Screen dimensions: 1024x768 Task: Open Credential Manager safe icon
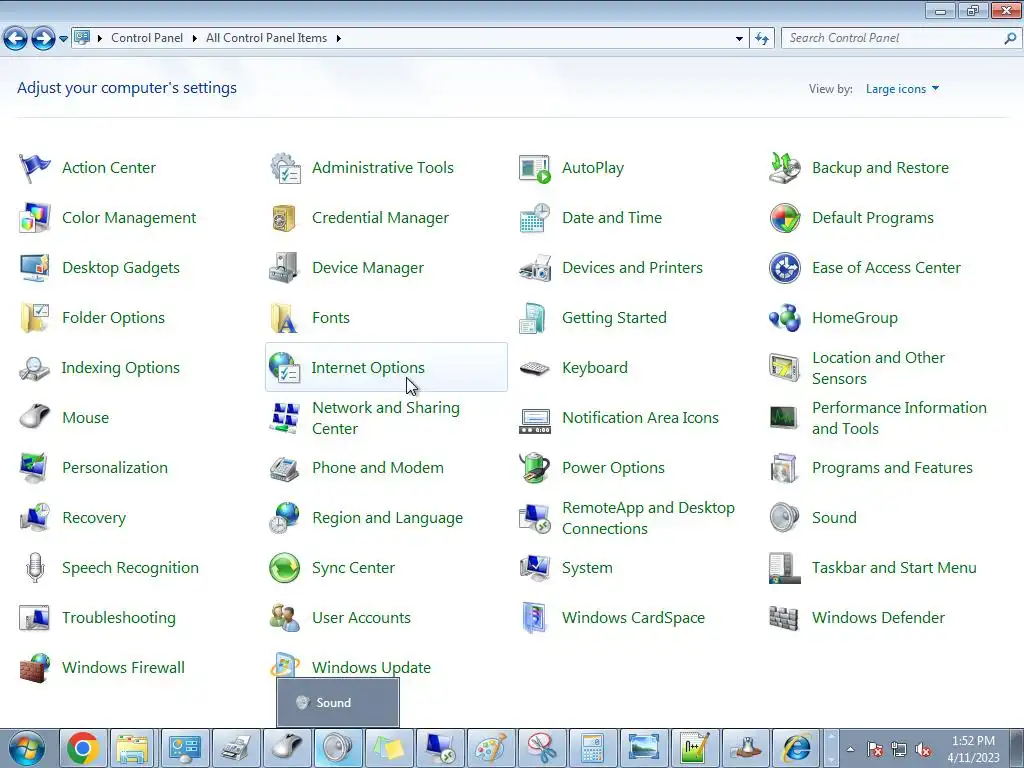coord(285,218)
